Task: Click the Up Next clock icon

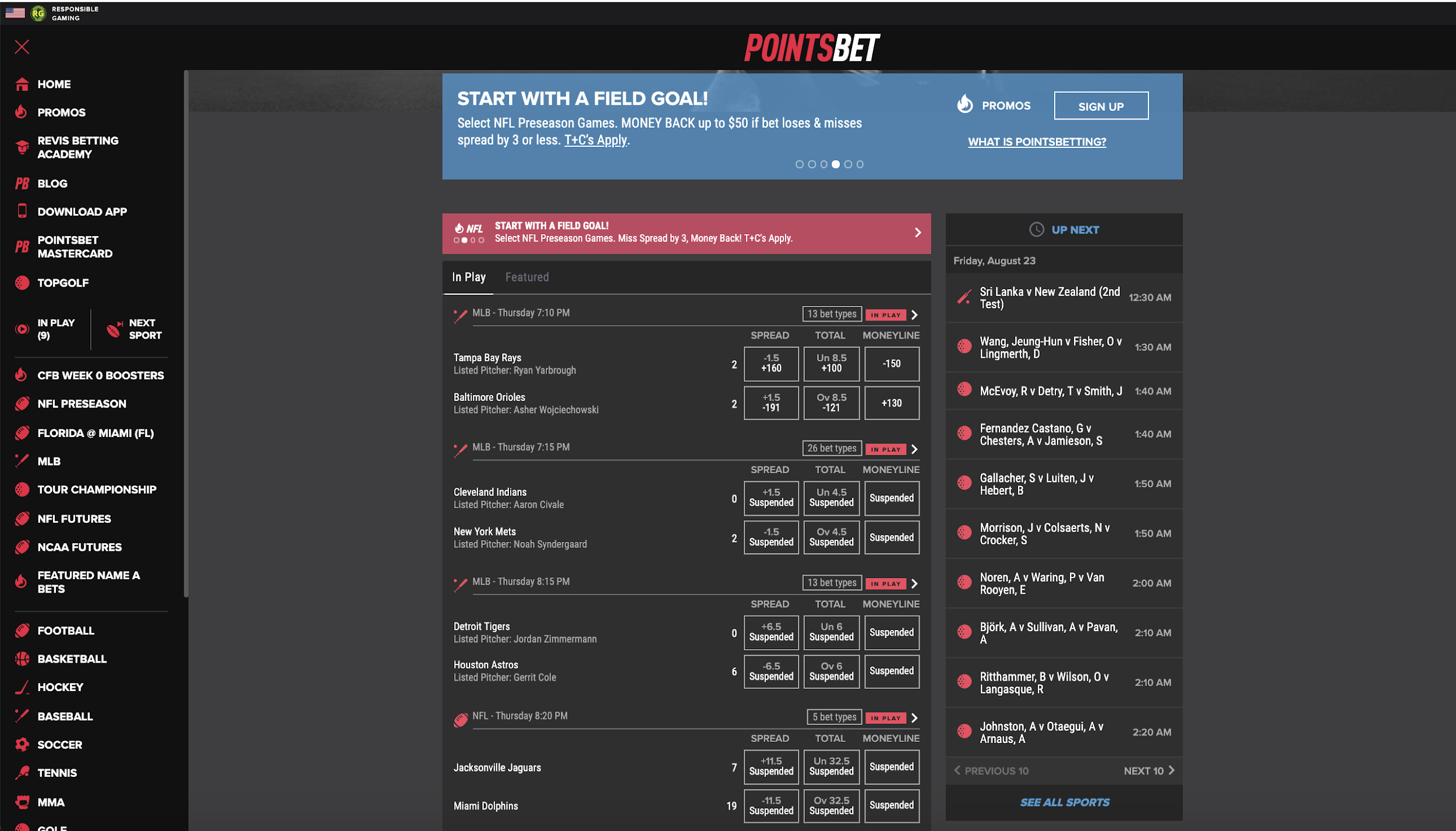Action: (x=1037, y=230)
